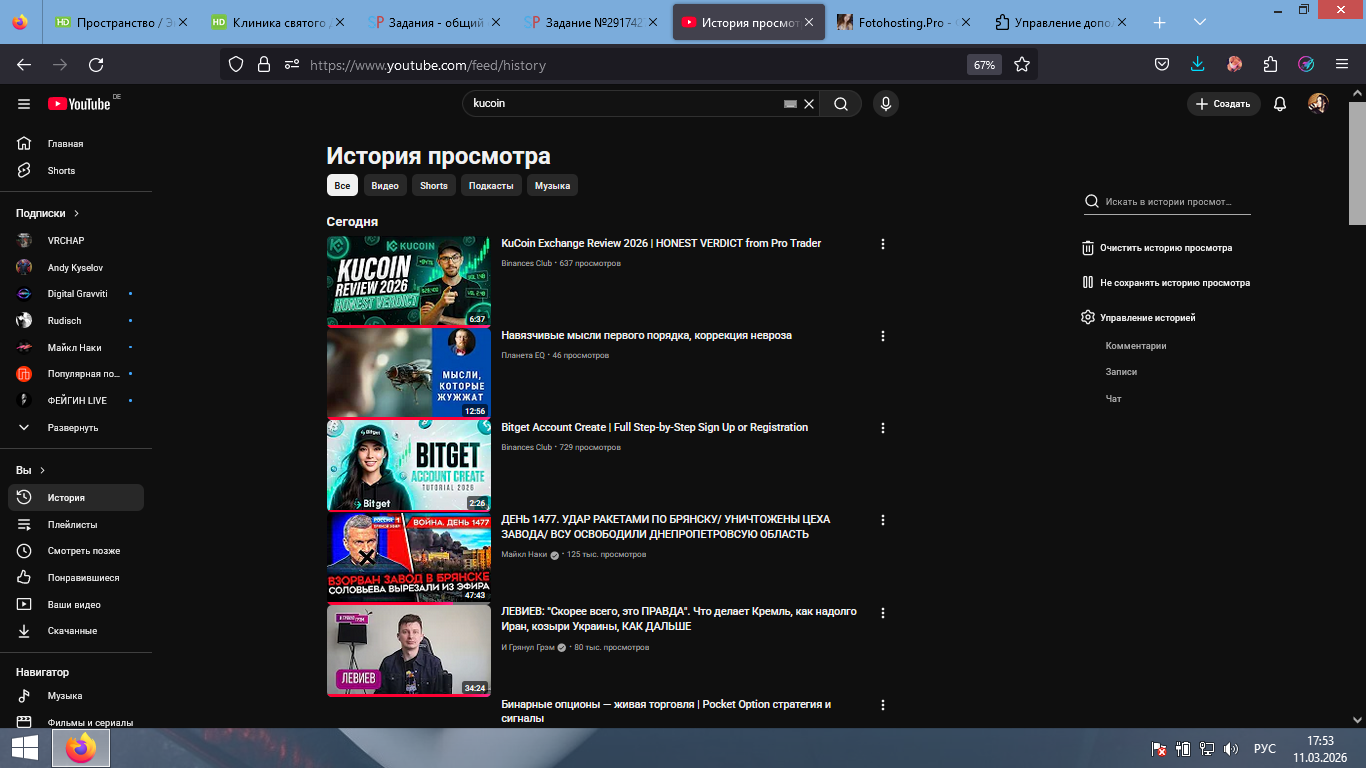Select the 'Видео' filter chip
Image resolution: width=1366 pixels, height=768 pixels.
pyautogui.click(x=385, y=186)
